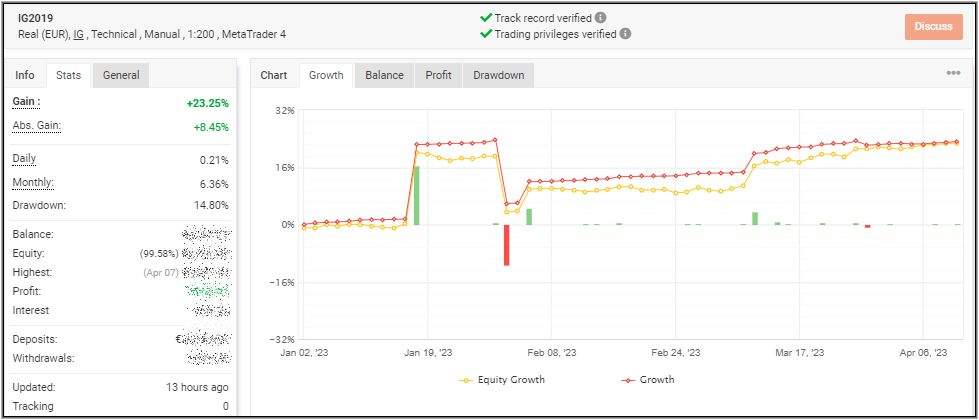Image resolution: width=979 pixels, height=420 pixels.
Task: Click the Trading privileges verified green checkmark
Action: pyautogui.click(x=486, y=33)
